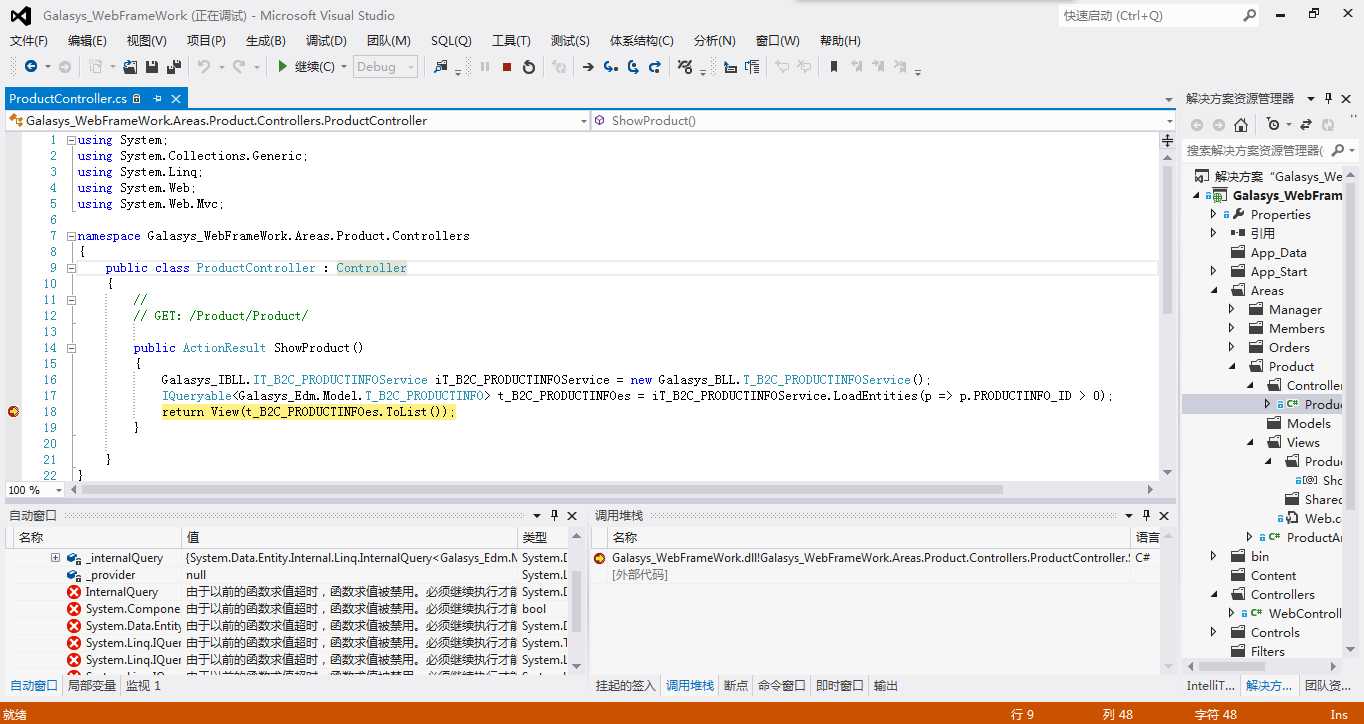Click the Step Out debug icon
The width and height of the screenshot is (1364, 724).
pyautogui.click(x=655, y=67)
